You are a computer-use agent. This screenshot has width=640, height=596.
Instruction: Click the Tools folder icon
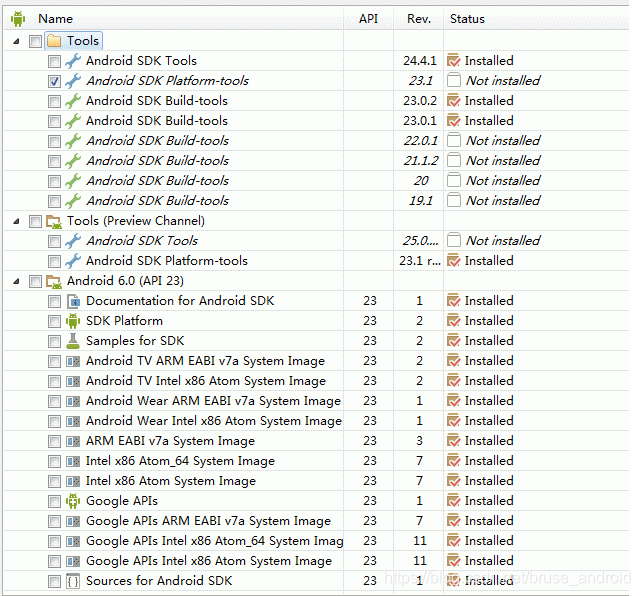tap(54, 41)
